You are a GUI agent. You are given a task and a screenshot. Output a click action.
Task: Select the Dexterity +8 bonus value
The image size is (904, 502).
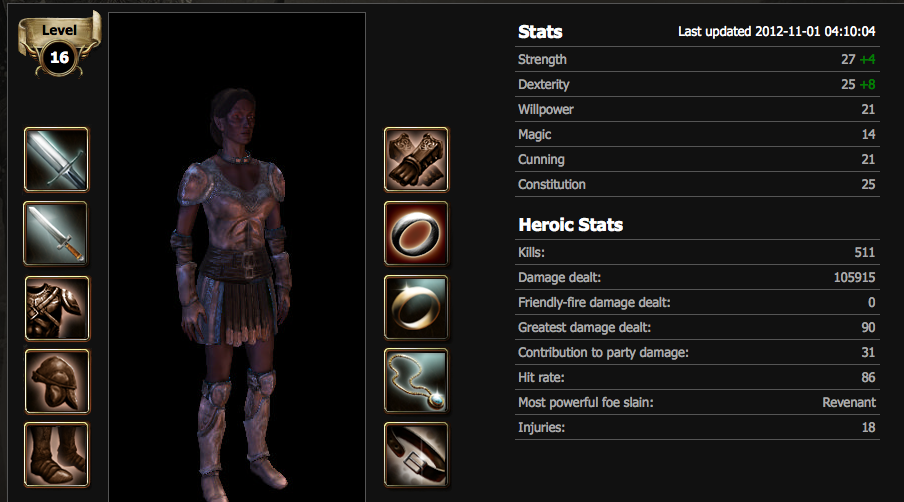867,84
